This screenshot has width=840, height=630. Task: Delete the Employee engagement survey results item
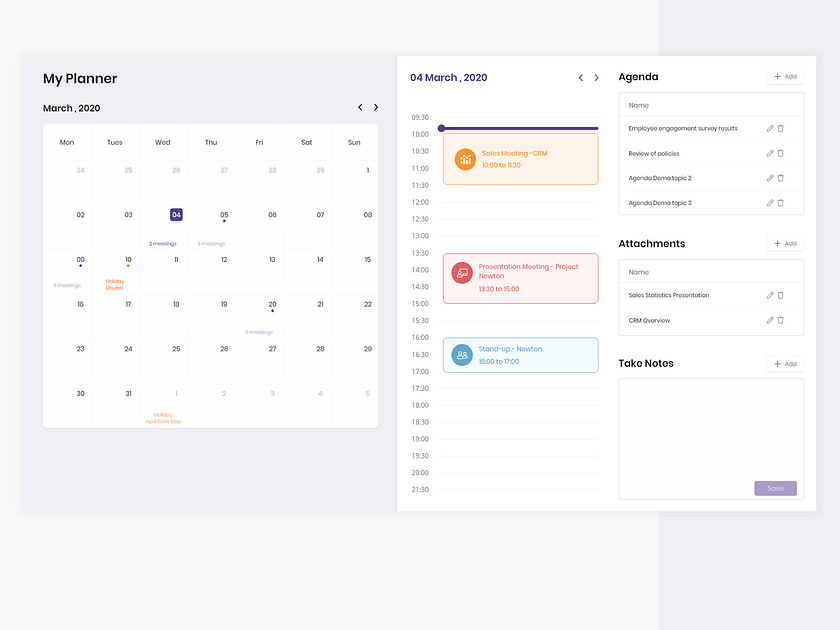coord(780,128)
